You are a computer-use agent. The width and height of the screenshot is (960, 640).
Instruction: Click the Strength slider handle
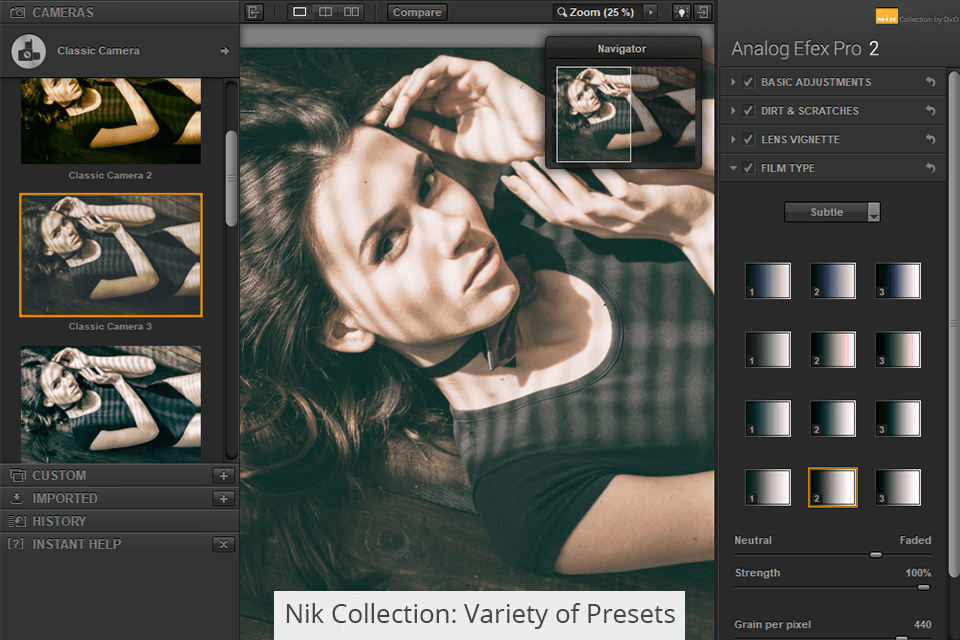924,587
